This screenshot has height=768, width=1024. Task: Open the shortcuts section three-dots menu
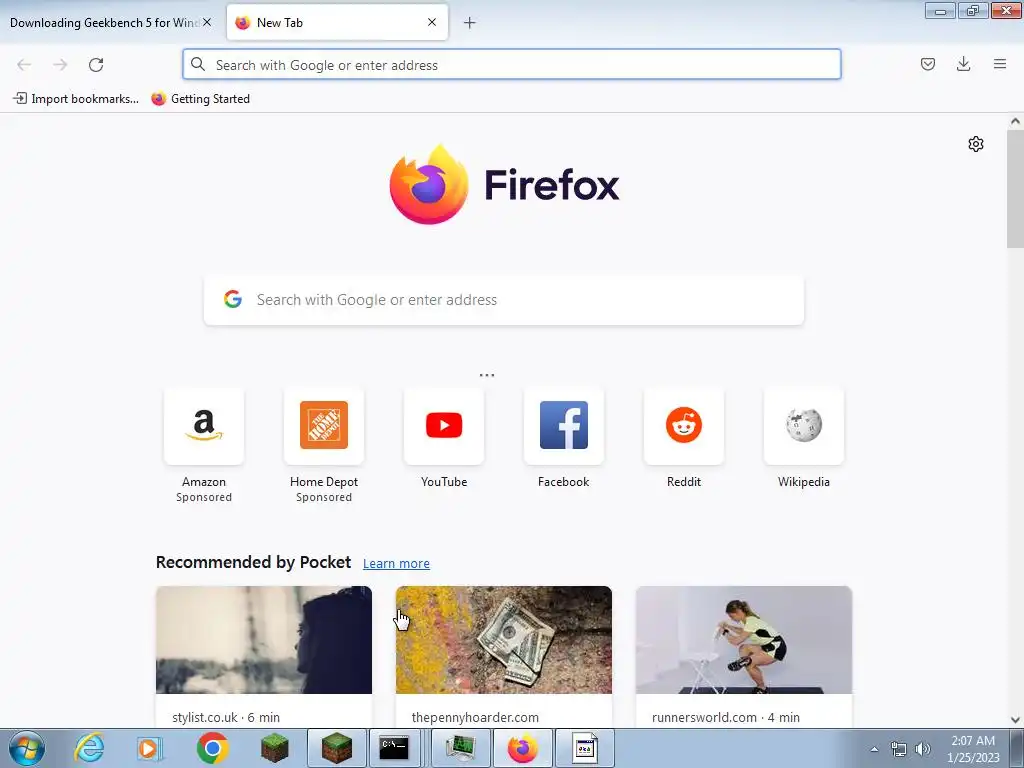coord(487,376)
